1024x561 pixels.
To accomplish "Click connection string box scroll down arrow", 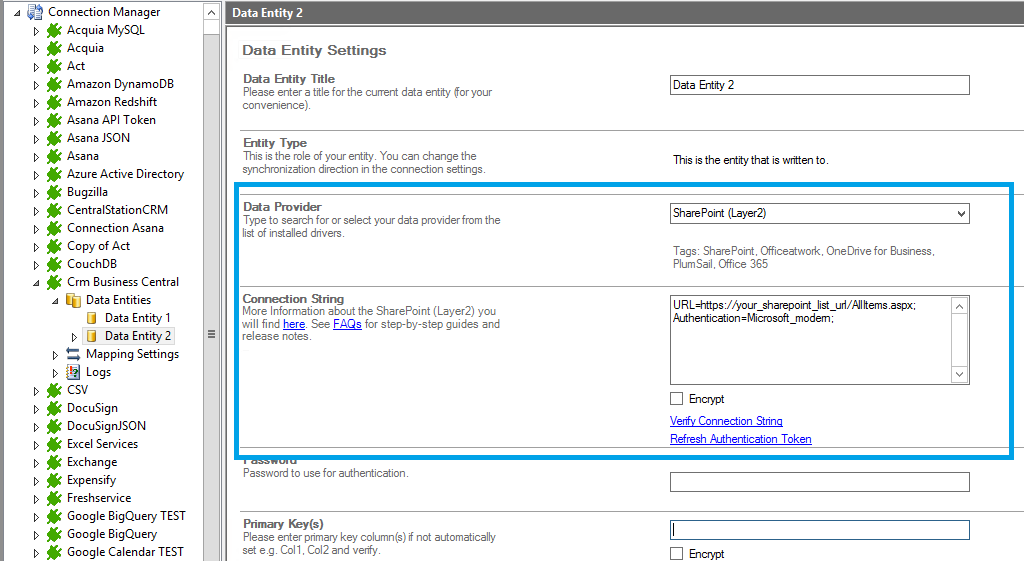I will (x=960, y=374).
